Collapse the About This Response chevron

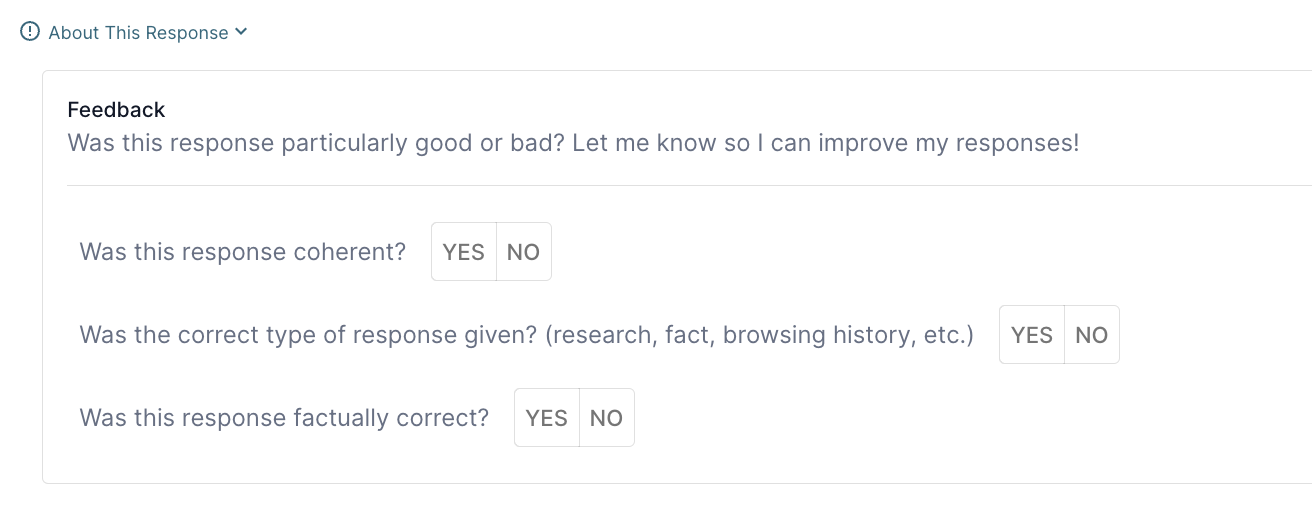[x=241, y=32]
